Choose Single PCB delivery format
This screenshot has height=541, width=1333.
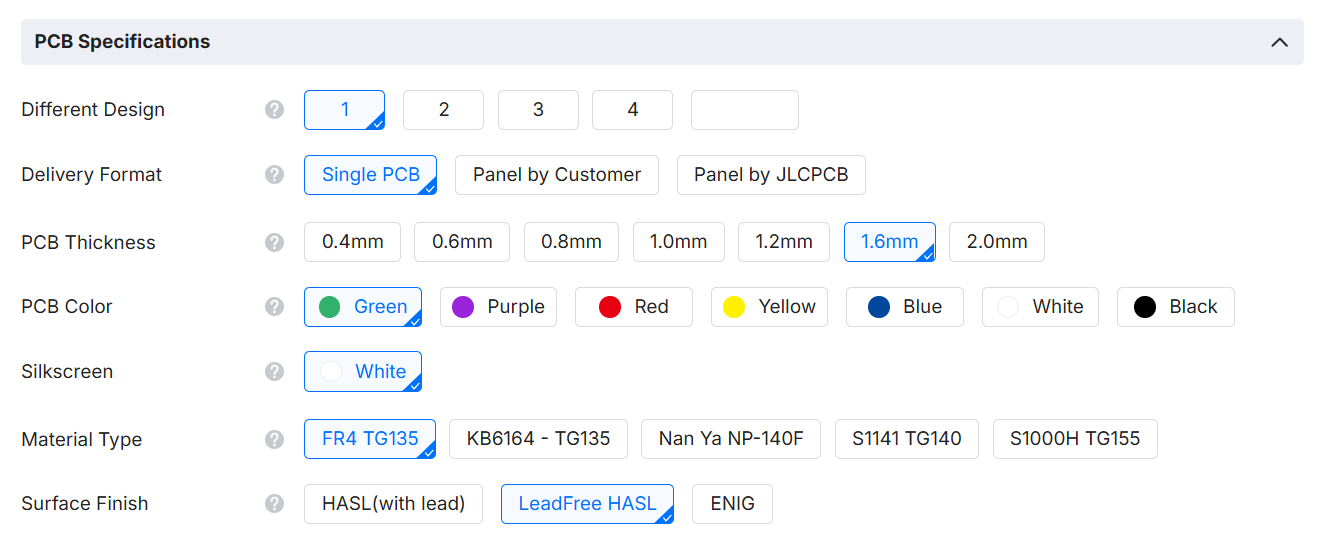pyautogui.click(x=371, y=175)
